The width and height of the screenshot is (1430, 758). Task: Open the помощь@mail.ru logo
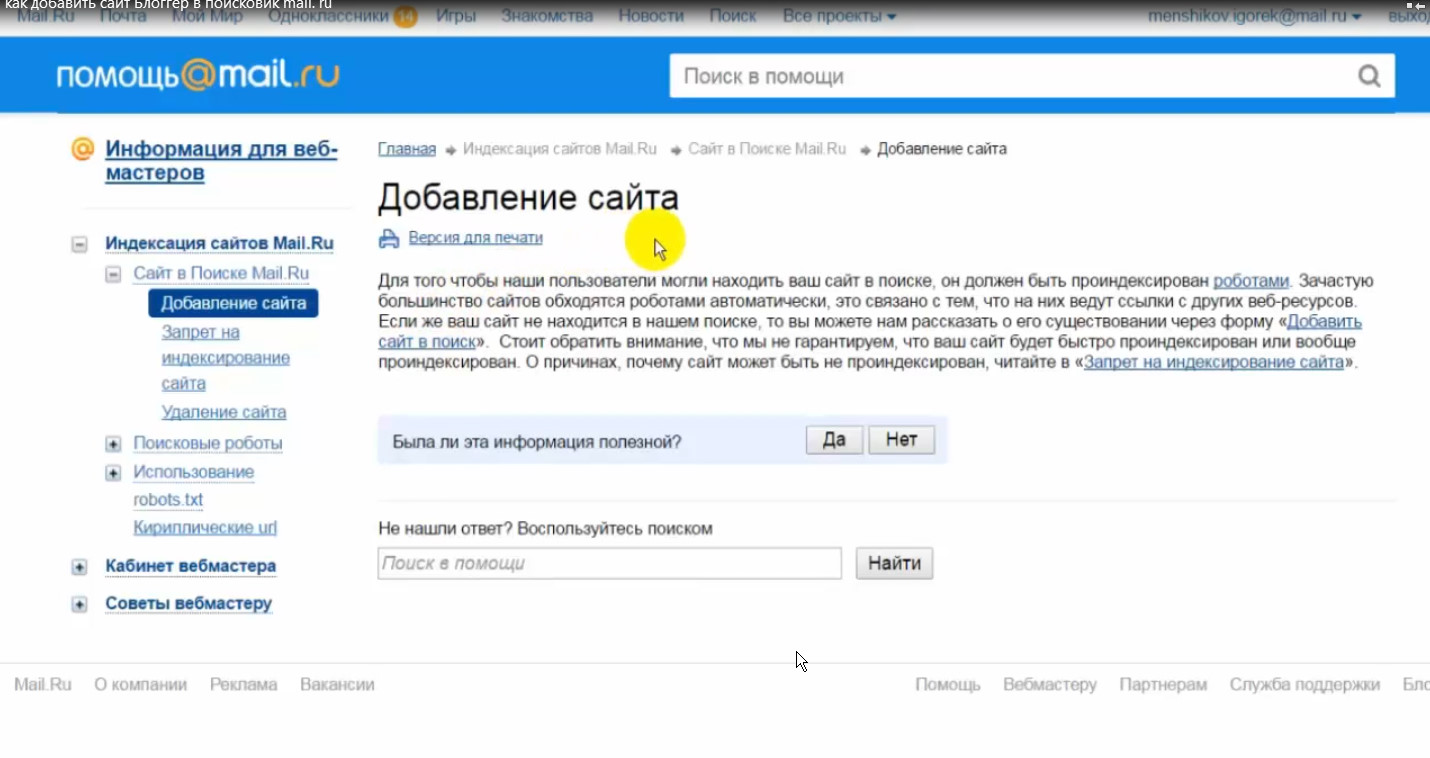198,75
